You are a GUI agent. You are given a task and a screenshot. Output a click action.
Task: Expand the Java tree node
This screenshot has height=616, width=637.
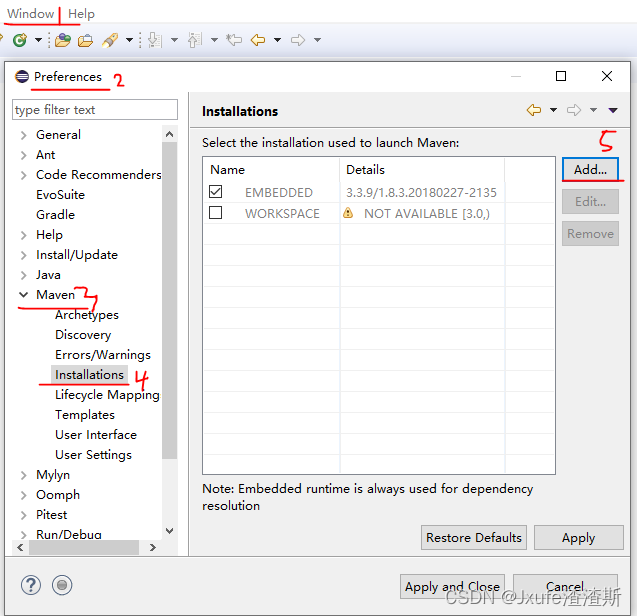click(x=24, y=275)
